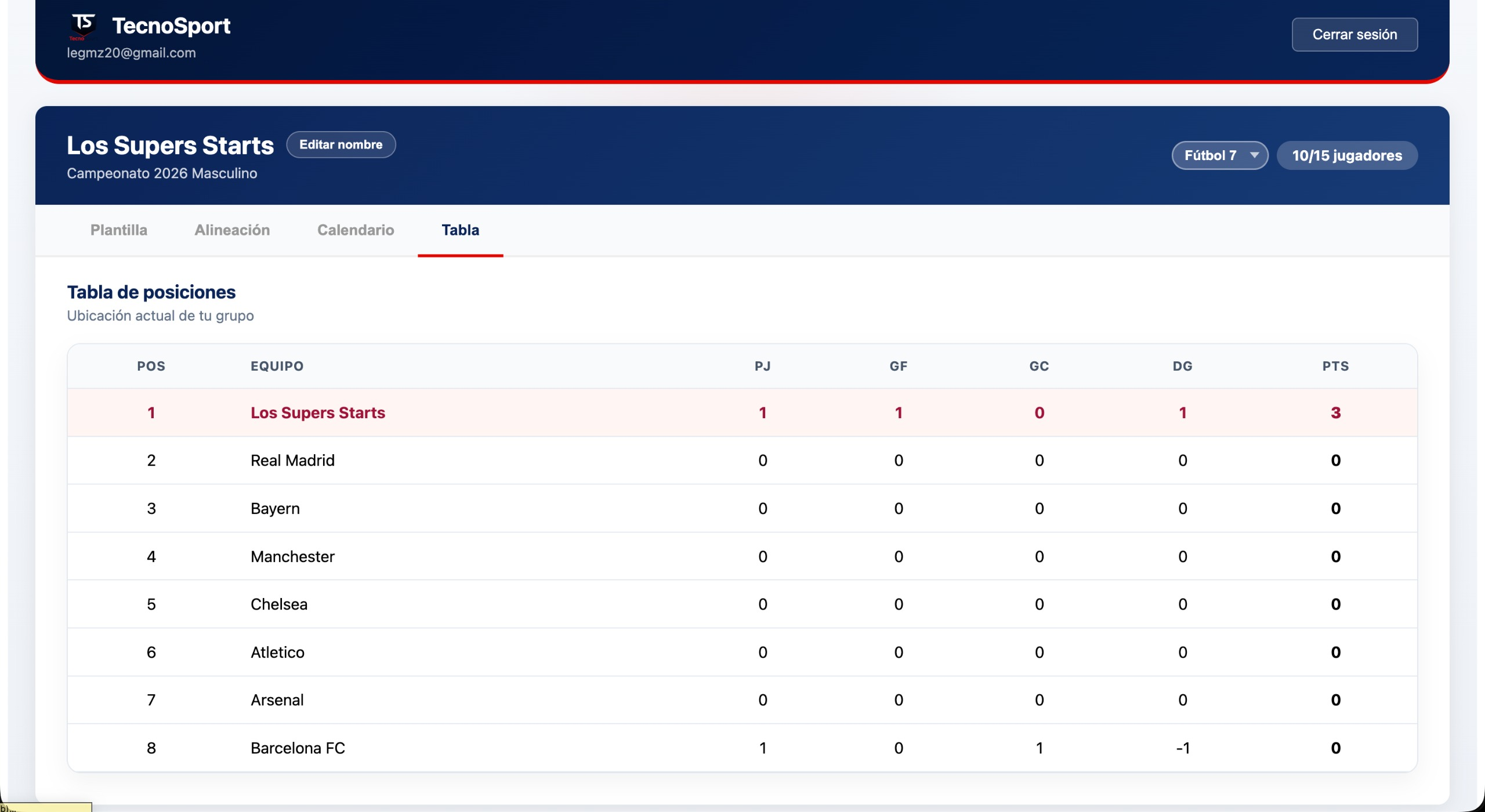The width and height of the screenshot is (1485, 812).
Task: Click the EQUIPO column header
Action: [x=277, y=367]
